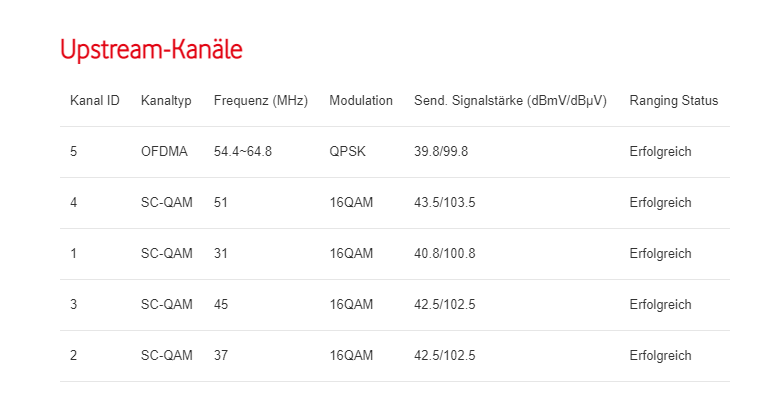Select the OFDMA channel type cell
763x418 pixels.
pyautogui.click(x=165, y=152)
